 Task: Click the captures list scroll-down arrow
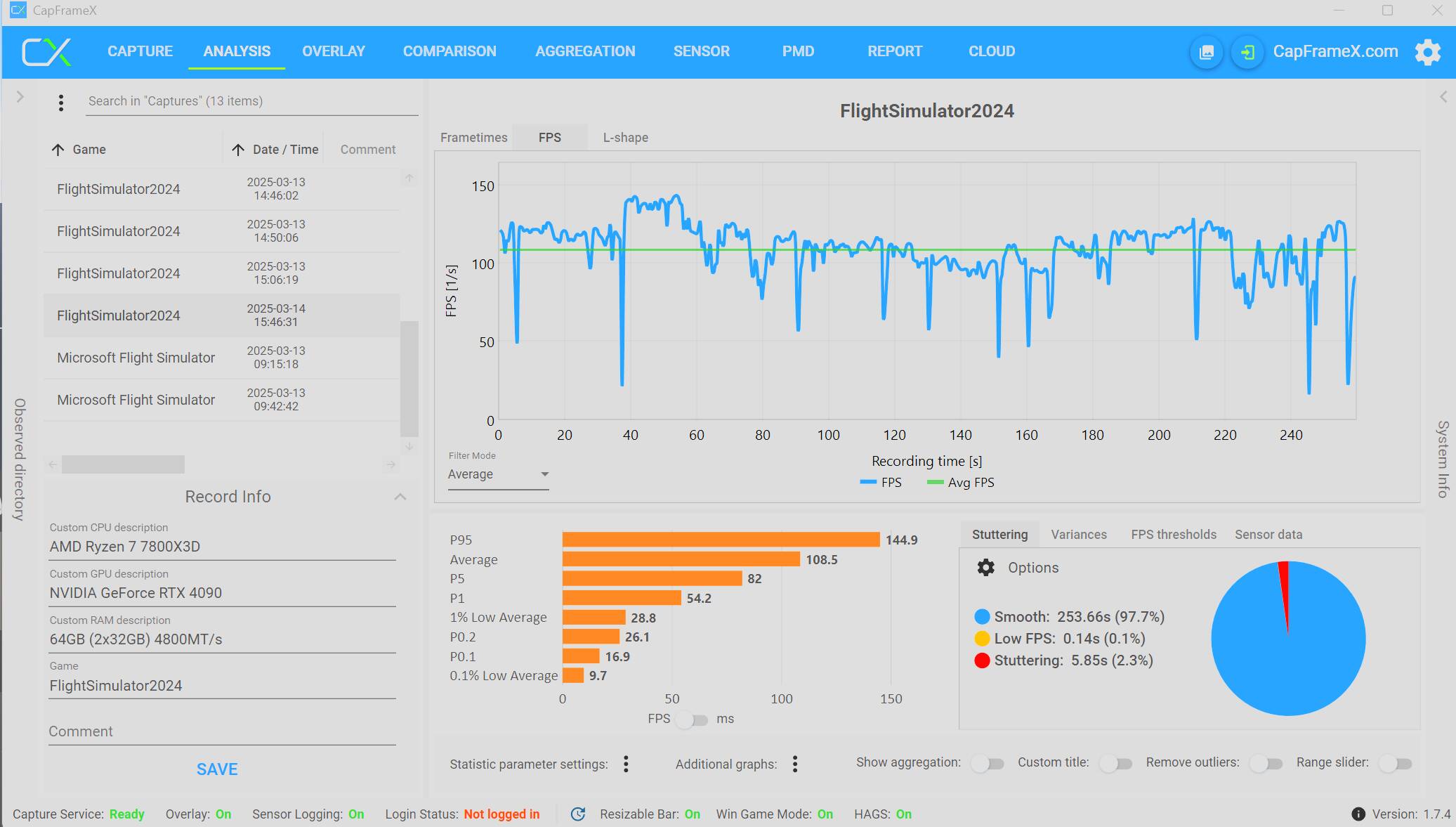point(409,446)
